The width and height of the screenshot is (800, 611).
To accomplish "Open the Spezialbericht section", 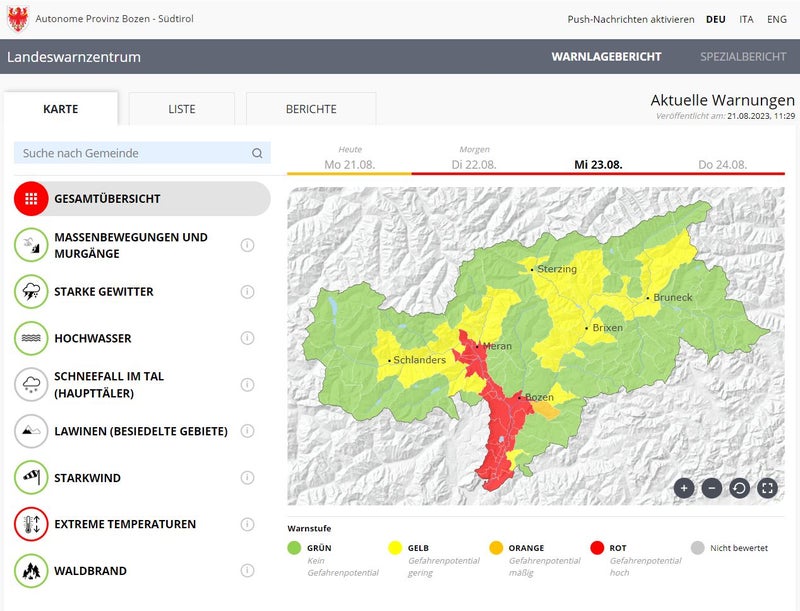I will click(743, 57).
